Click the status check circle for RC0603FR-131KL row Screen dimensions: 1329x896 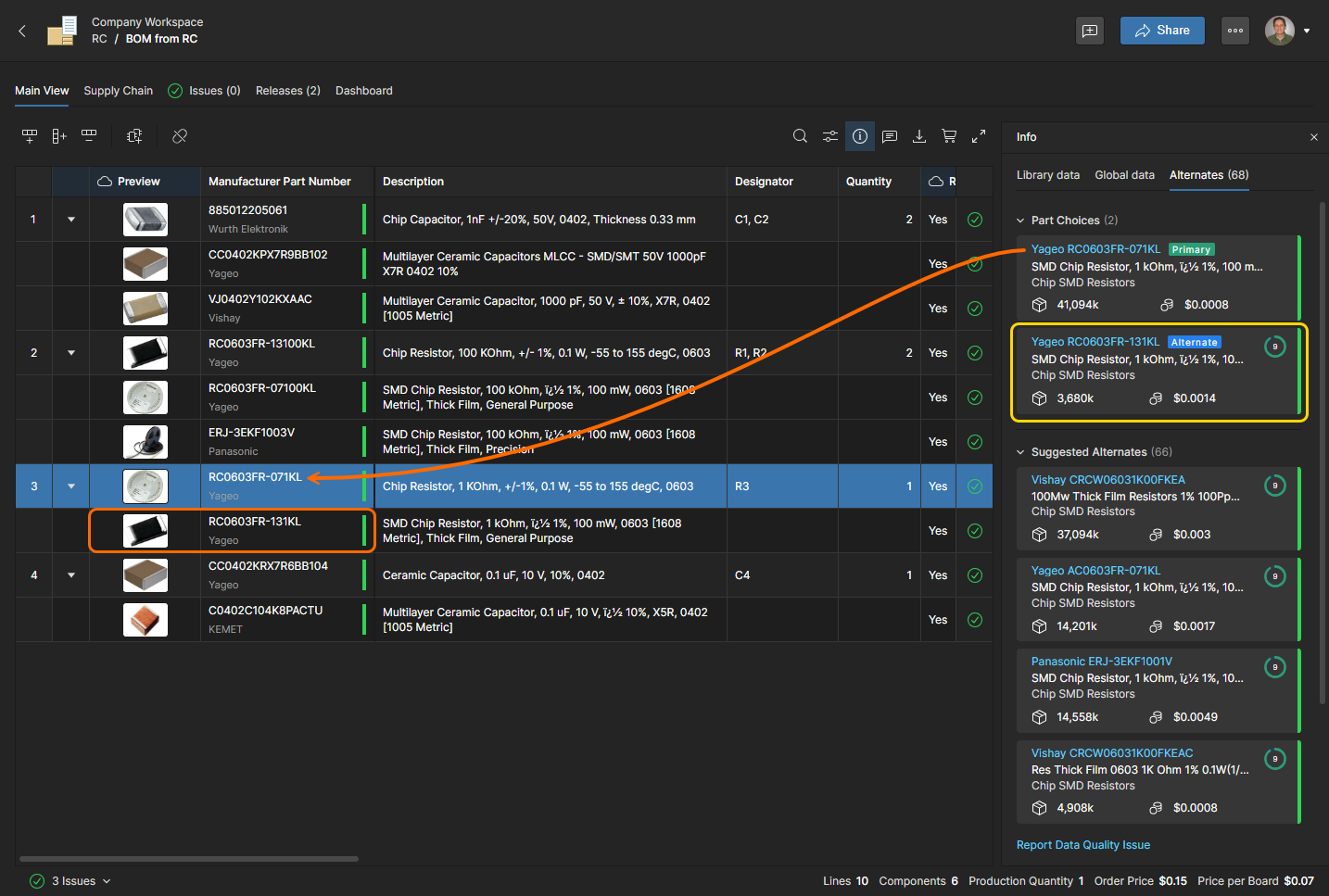(975, 531)
